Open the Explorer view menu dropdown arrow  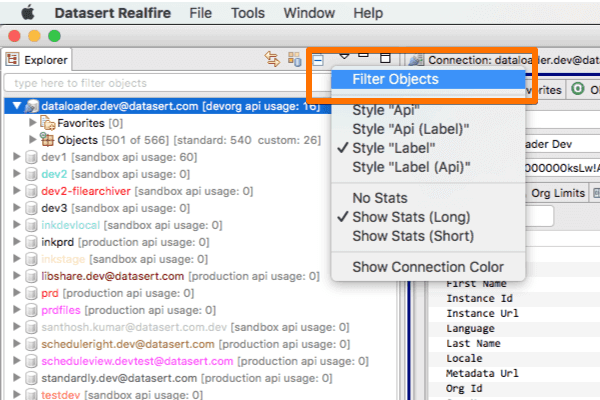344,56
